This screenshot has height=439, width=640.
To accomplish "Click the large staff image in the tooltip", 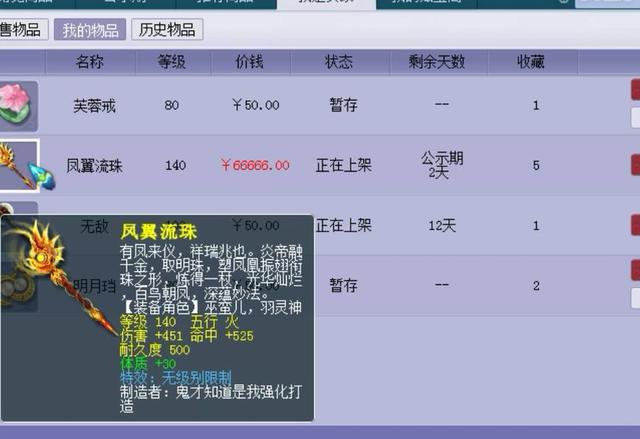I will click(61, 277).
